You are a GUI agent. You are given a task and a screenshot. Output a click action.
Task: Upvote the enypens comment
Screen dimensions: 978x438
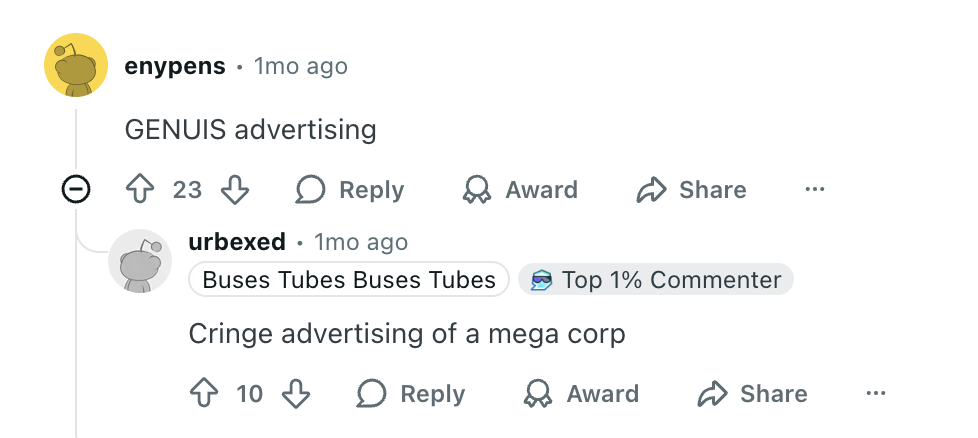[138, 190]
